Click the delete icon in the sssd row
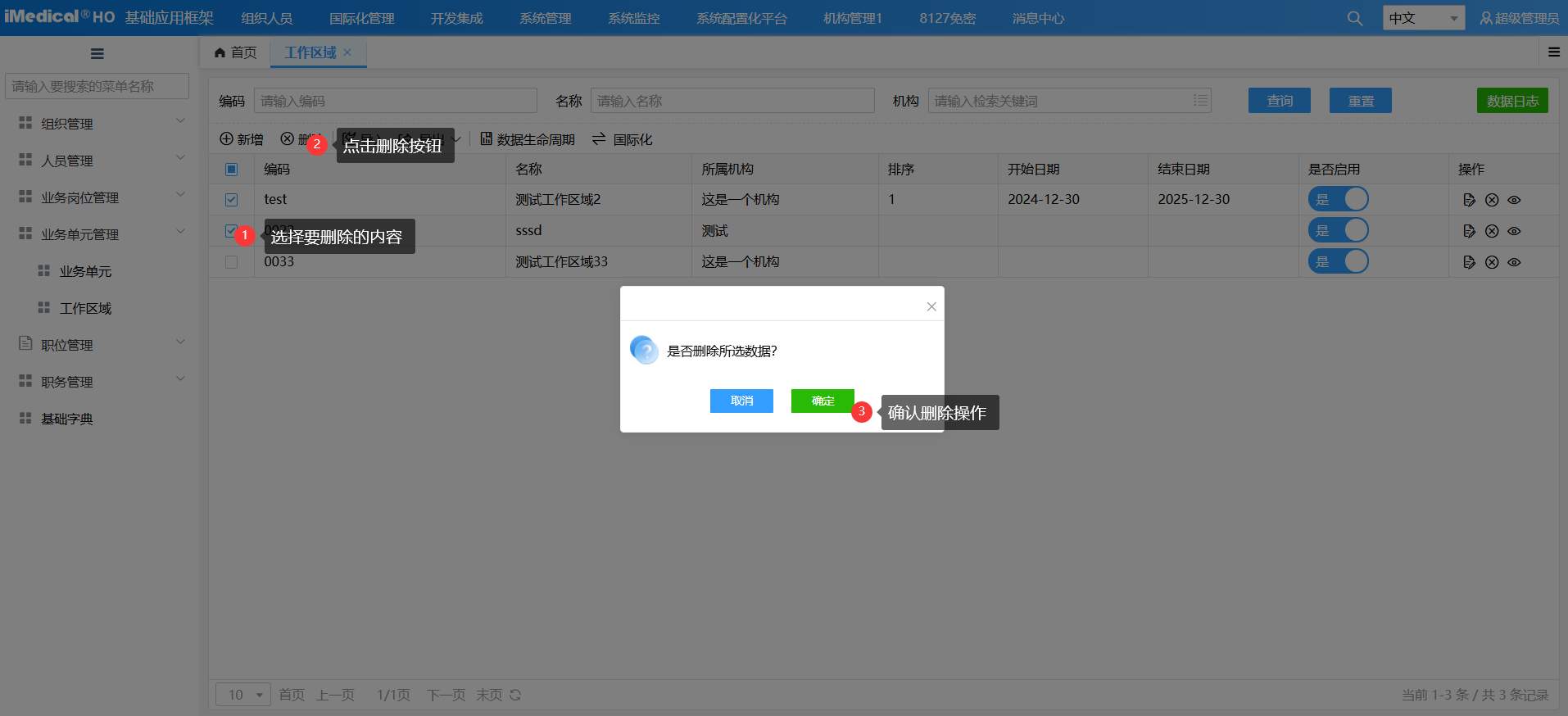The width and height of the screenshot is (1568, 716). click(x=1492, y=231)
